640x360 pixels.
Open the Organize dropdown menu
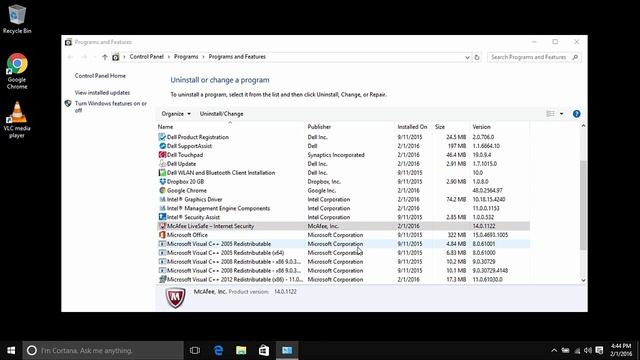(x=176, y=114)
